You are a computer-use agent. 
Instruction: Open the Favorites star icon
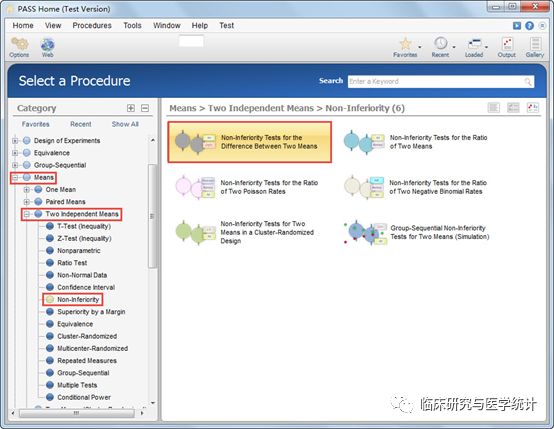tap(405, 47)
